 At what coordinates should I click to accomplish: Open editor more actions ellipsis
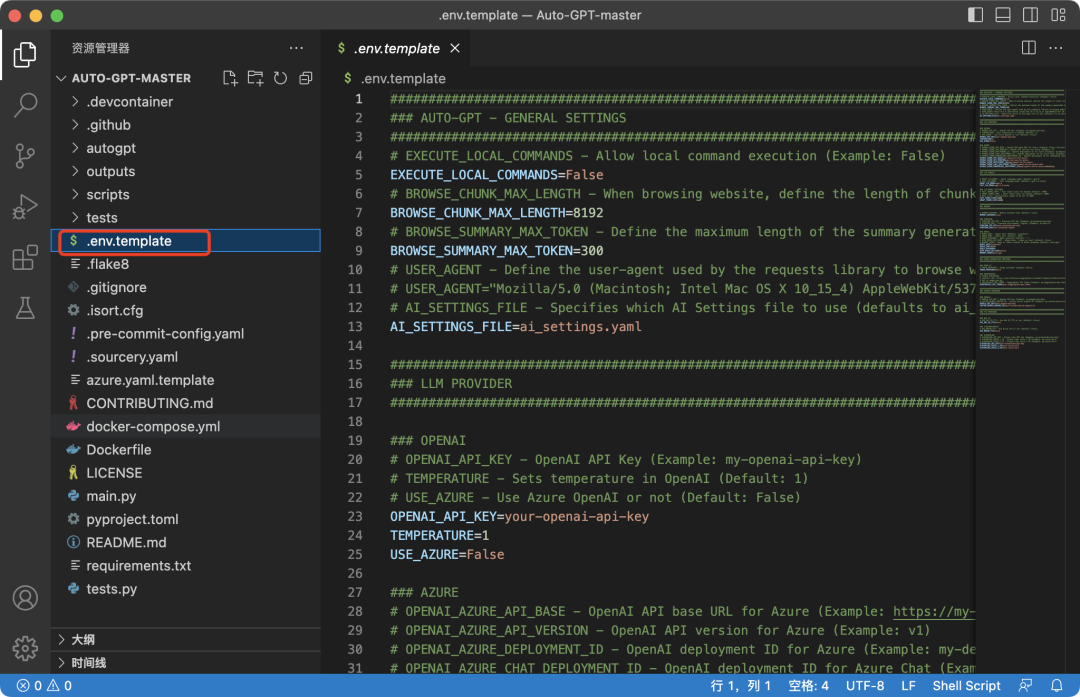(x=1055, y=48)
